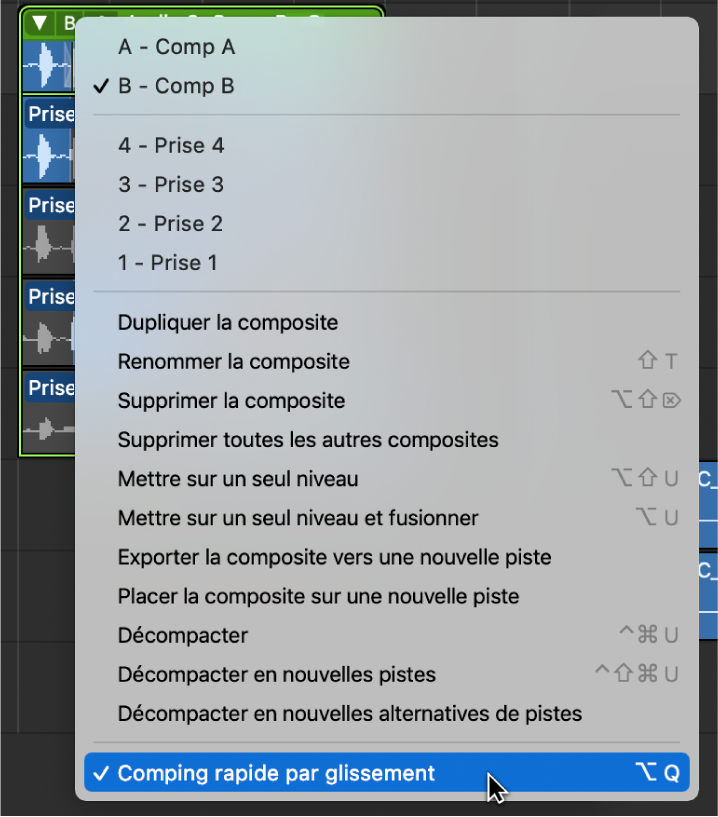Choose "Dupliquer la composite"
718x817 pixels.
[226, 322]
